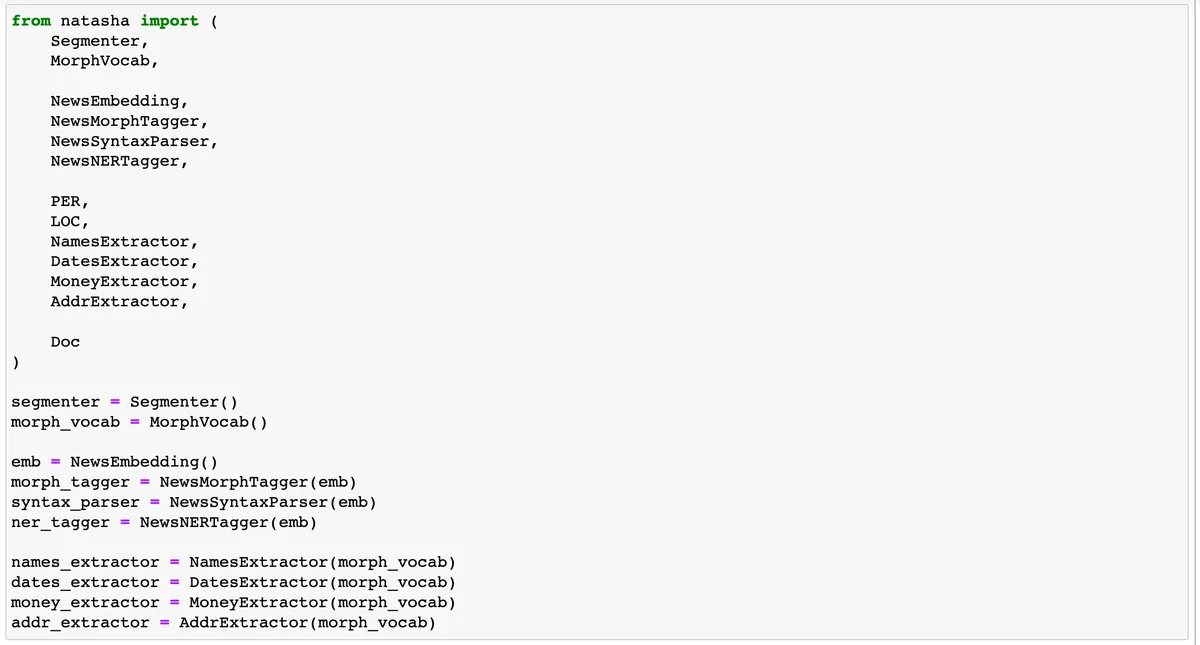Click on MorphVocab in the import list
This screenshot has width=1200, height=645.
pos(105,61)
